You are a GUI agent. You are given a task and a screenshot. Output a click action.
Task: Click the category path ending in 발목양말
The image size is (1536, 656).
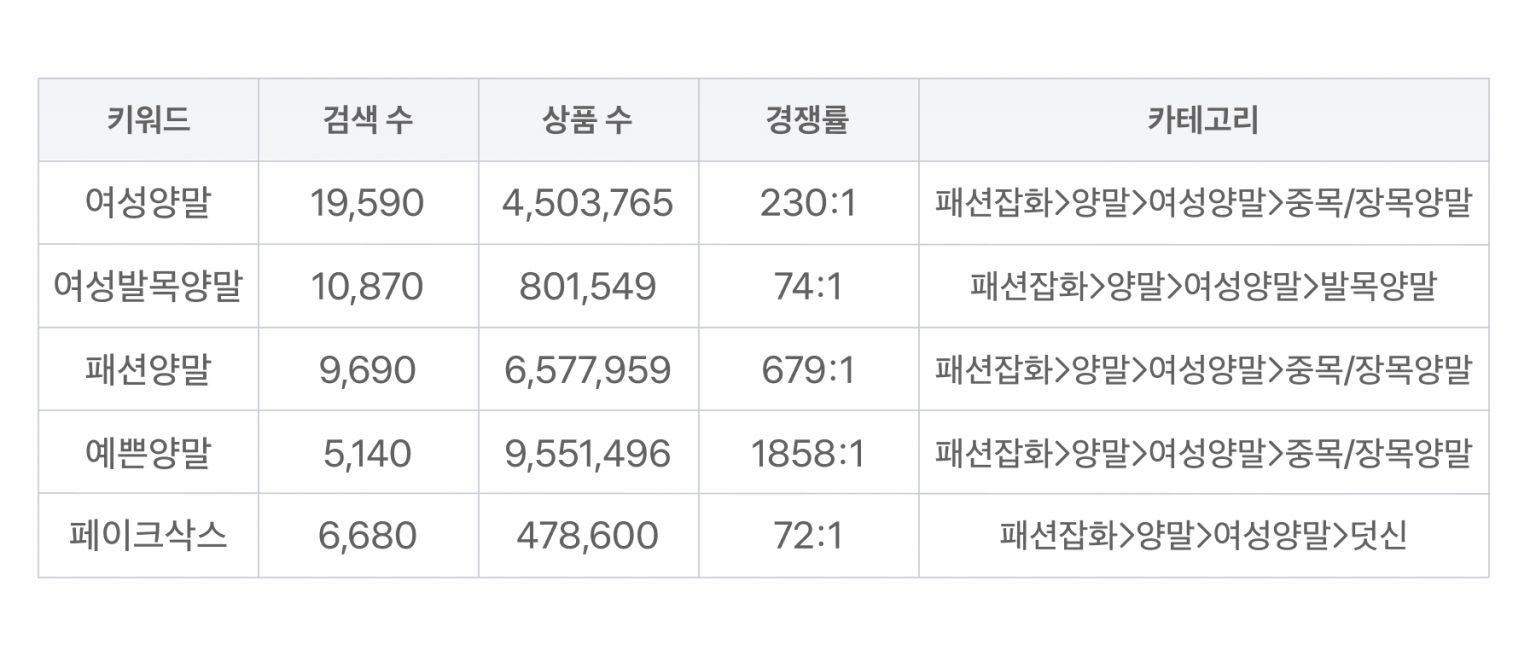tap(1203, 287)
